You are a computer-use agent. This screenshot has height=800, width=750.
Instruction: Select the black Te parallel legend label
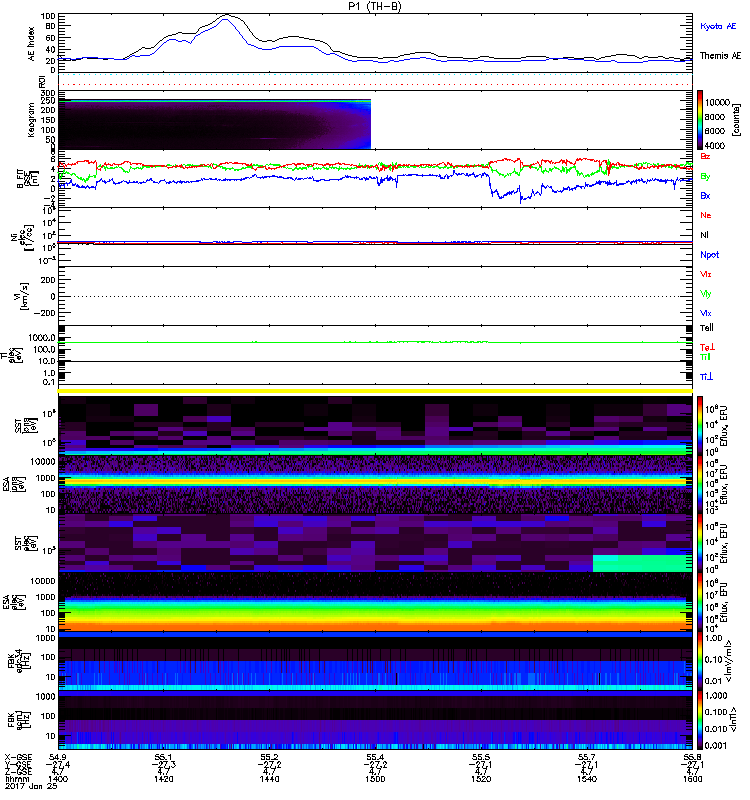click(707, 328)
